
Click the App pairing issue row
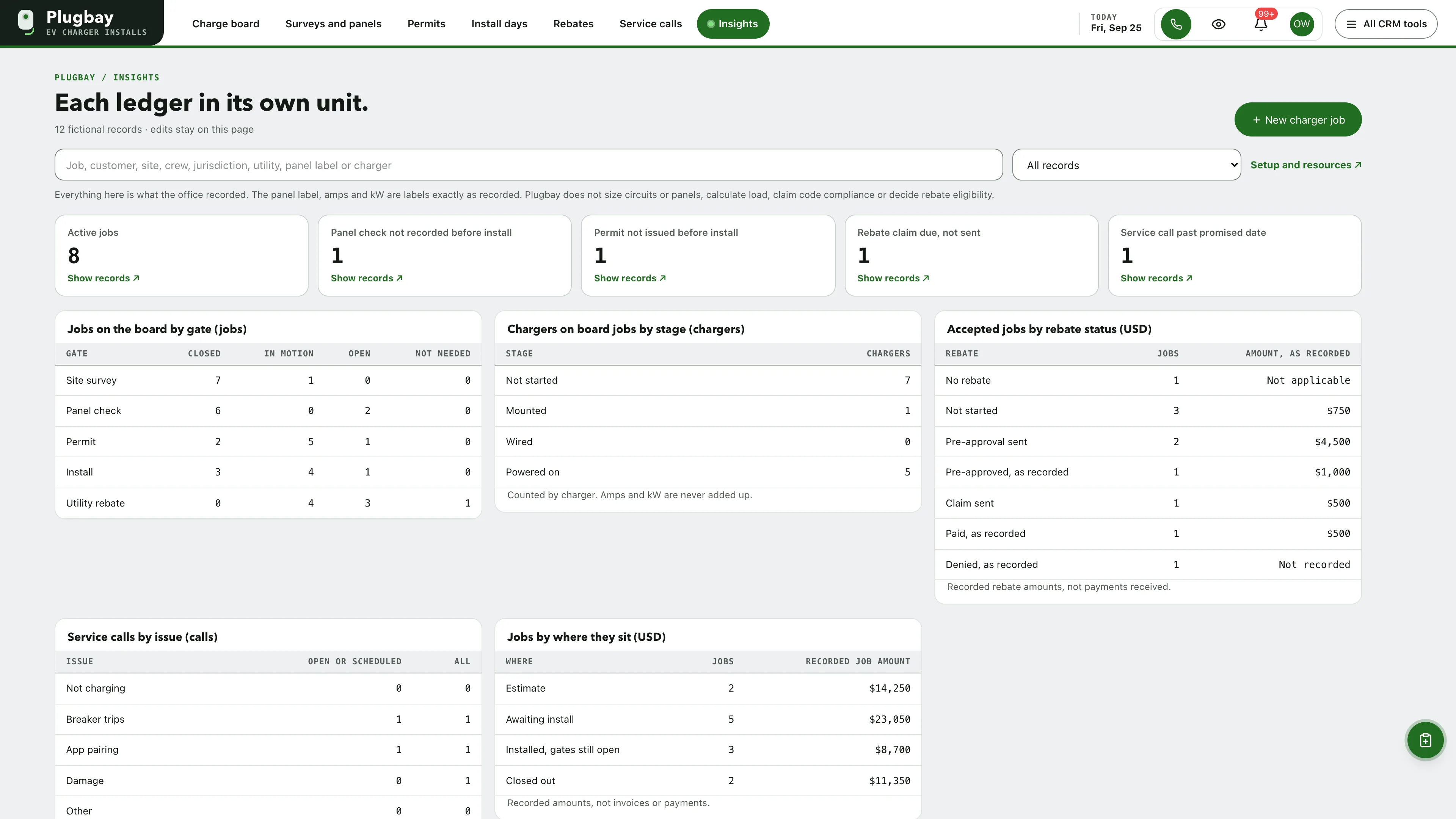pos(268,750)
